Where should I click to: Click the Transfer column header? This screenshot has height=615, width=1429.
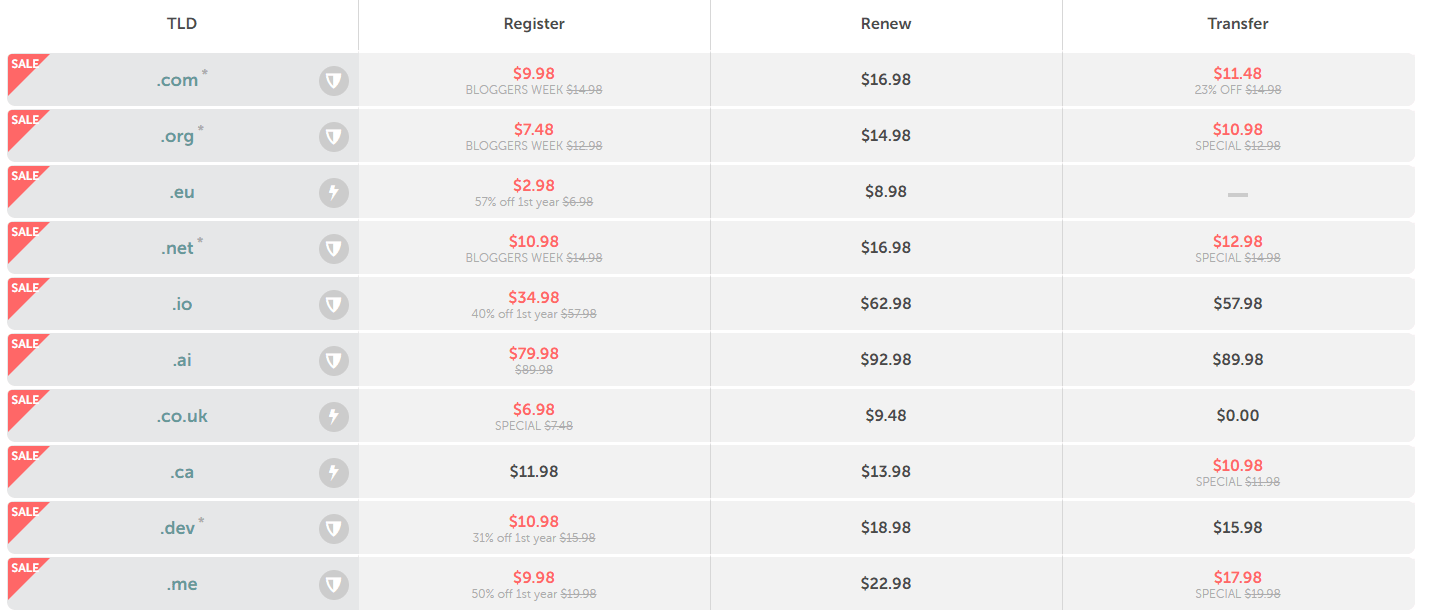pos(1238,24)
